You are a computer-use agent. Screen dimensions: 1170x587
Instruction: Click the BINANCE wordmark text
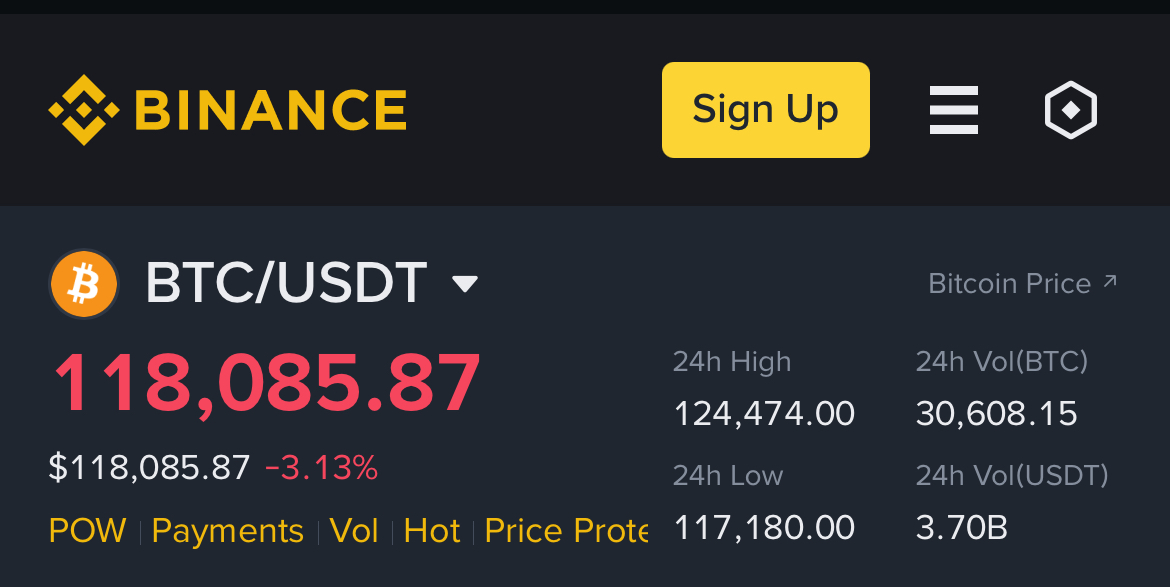[x=271, y=110]
